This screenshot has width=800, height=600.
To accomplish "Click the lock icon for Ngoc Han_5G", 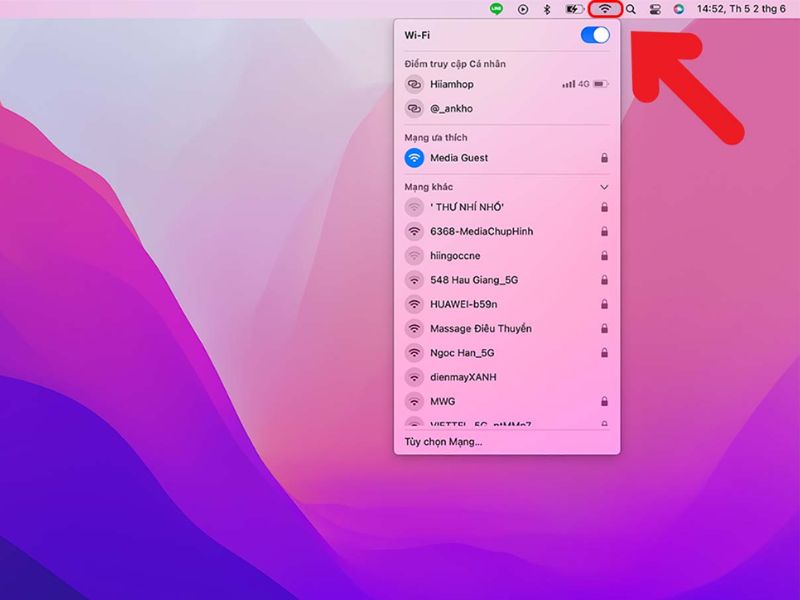I will (605, 353).
